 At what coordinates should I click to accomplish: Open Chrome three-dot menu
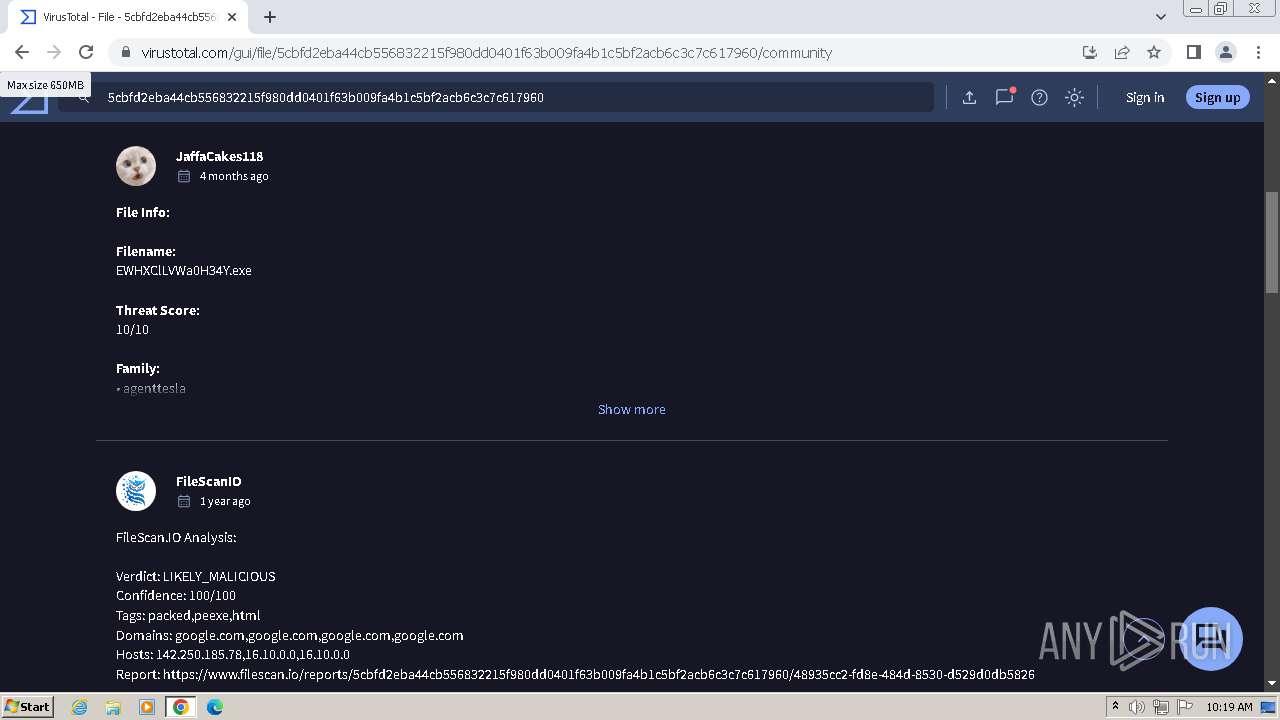coord(1258,52)
